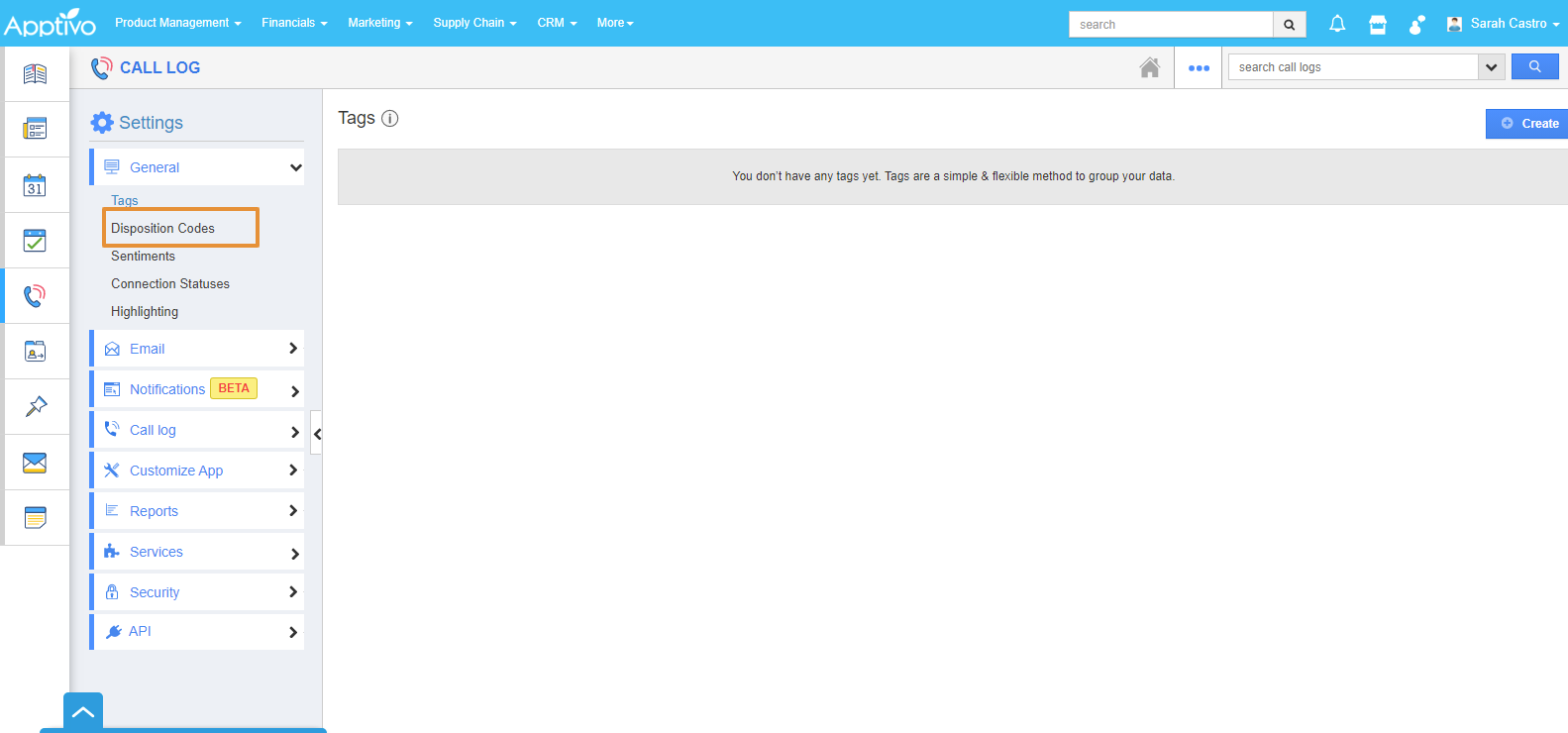Click Sarah Castro's profile avatar
The height and width of the screenshot is (733, 1568).
pos(1454,24)
